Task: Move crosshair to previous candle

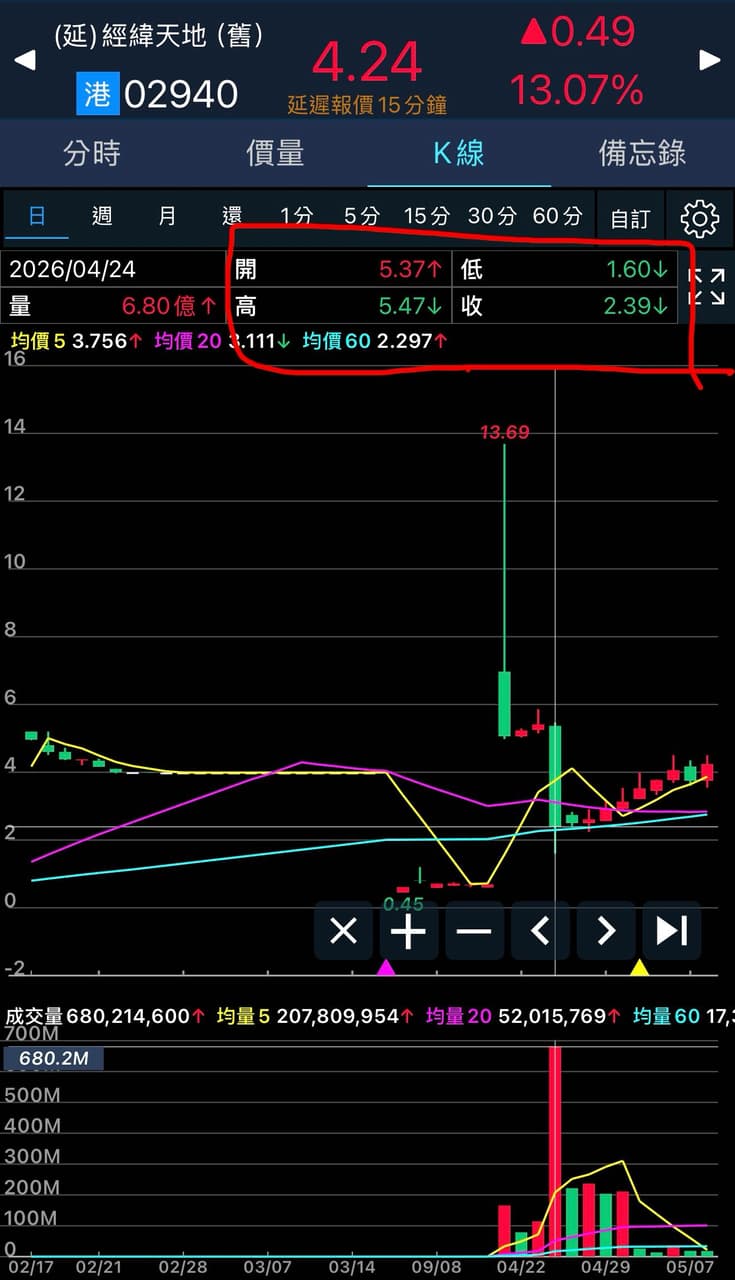Action: pos(540,931)
